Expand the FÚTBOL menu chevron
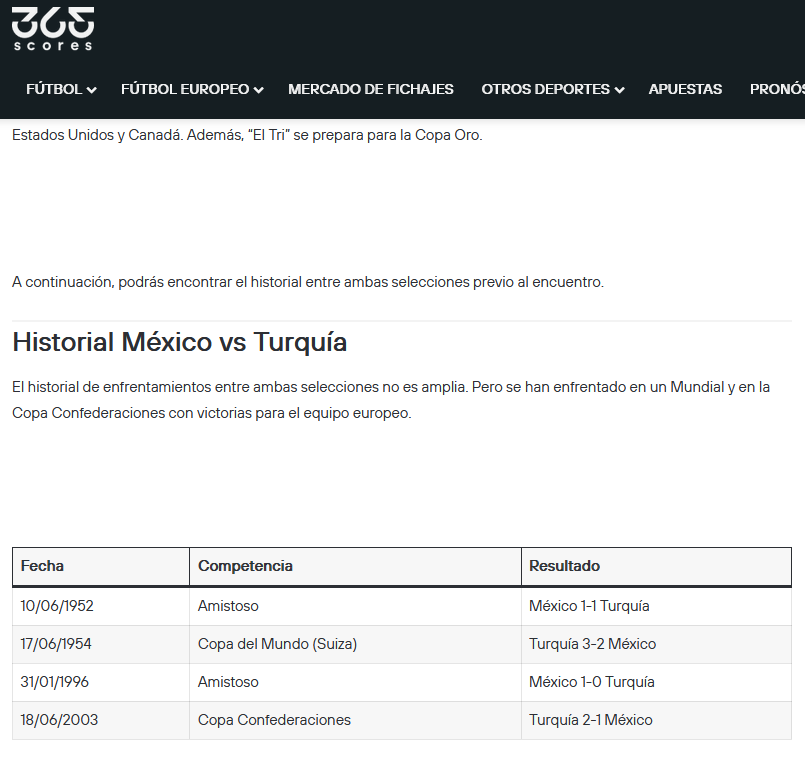 (92, 90)
